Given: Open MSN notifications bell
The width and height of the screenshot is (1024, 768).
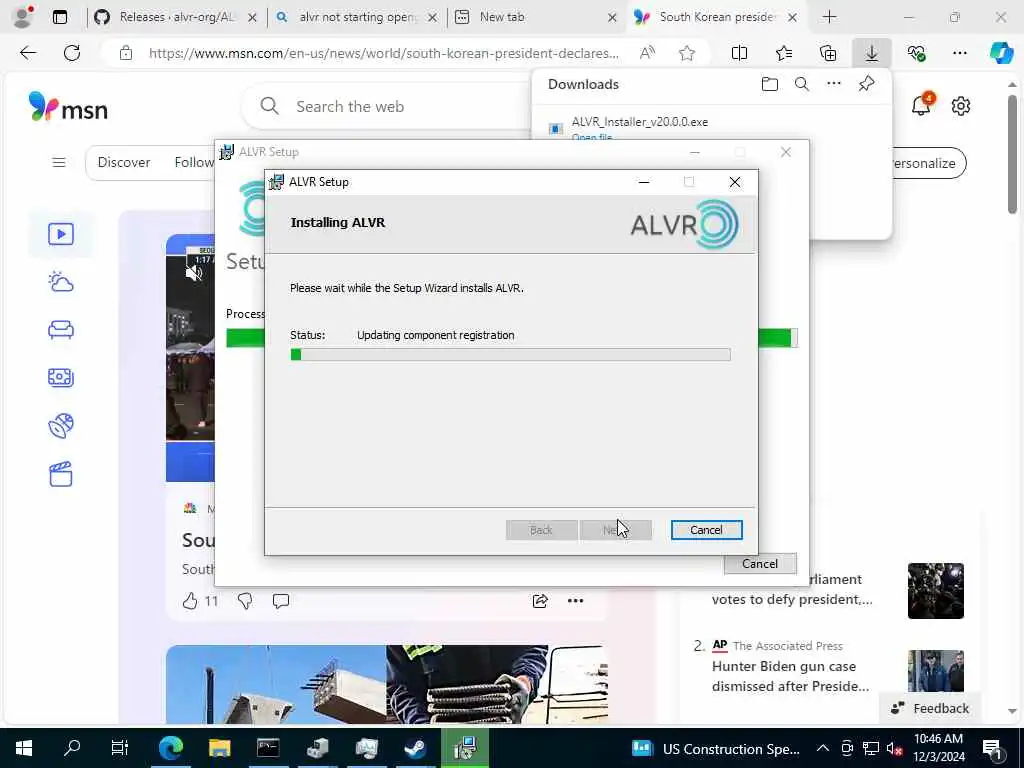Looking at the screenshot, I should pyautogui.click(x=921, y=105).
